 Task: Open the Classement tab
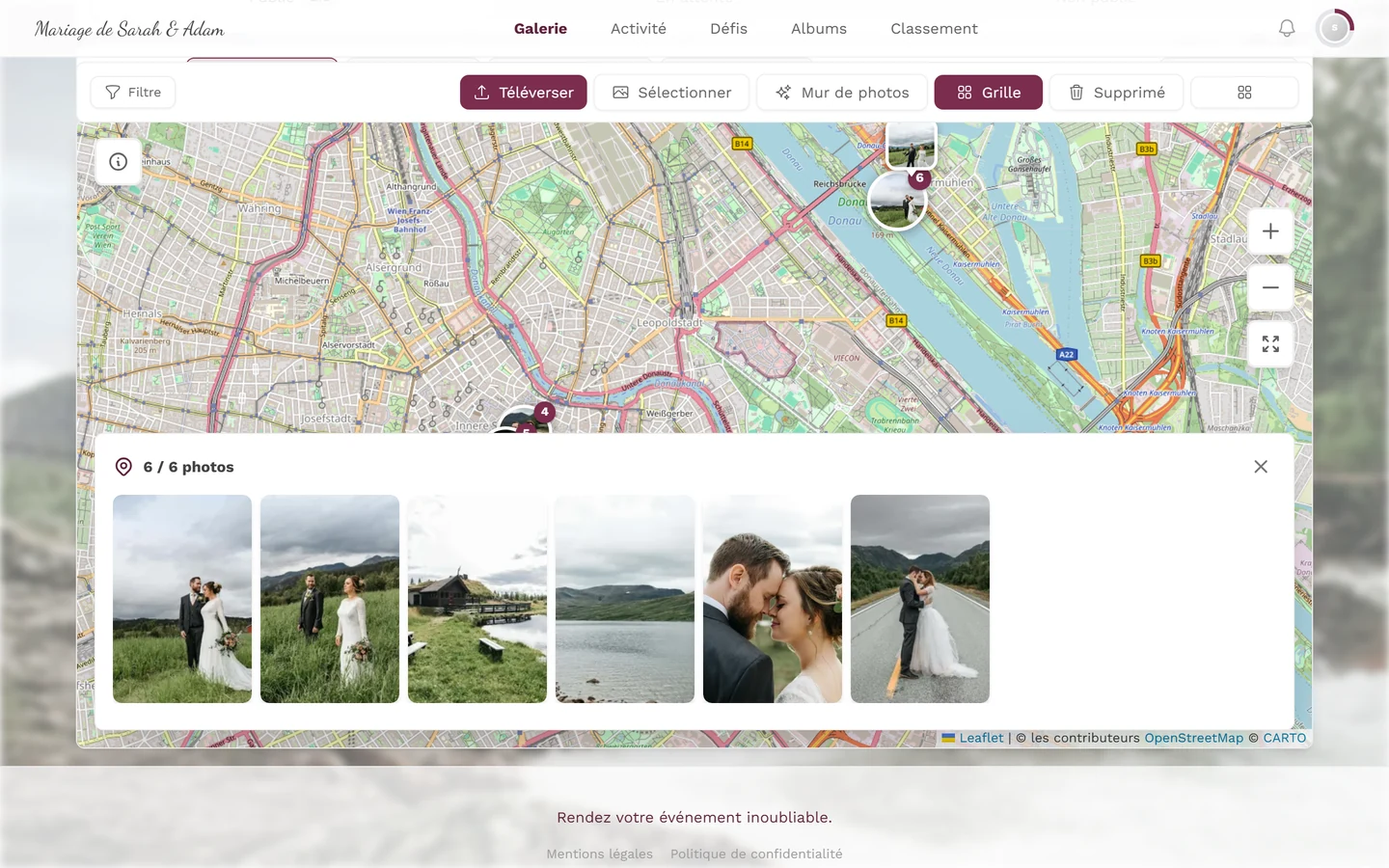[935, 29]
